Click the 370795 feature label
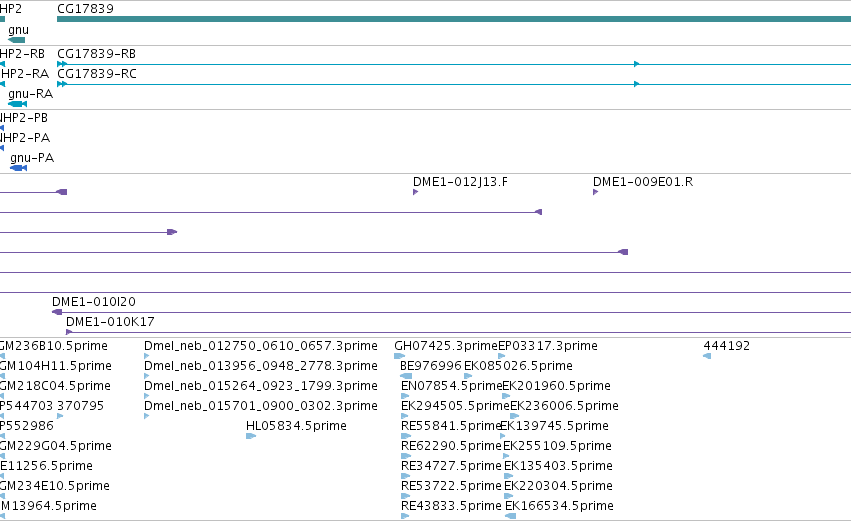 tap(80, 406)
